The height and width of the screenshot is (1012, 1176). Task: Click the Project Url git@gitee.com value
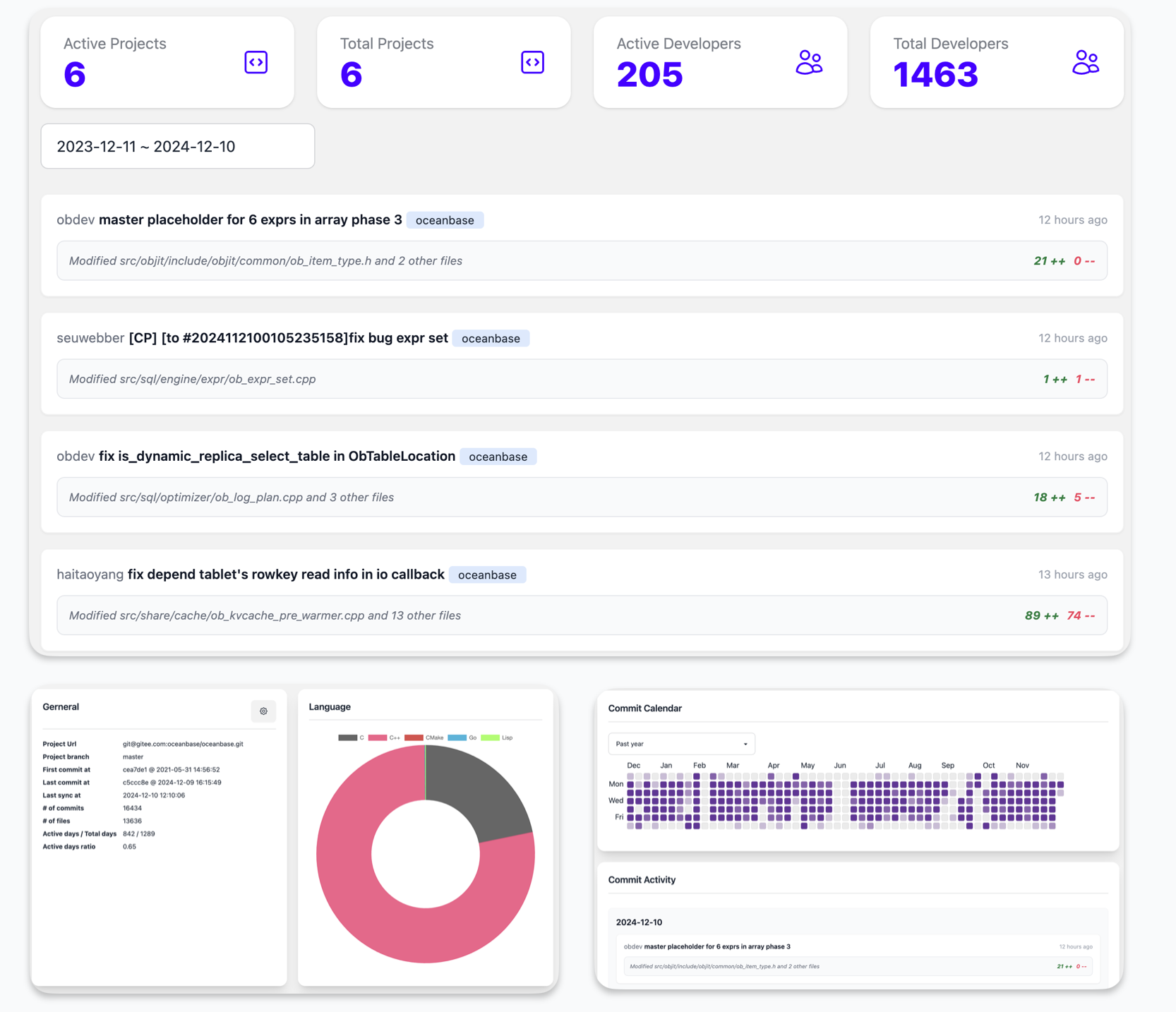pos(183,744)
